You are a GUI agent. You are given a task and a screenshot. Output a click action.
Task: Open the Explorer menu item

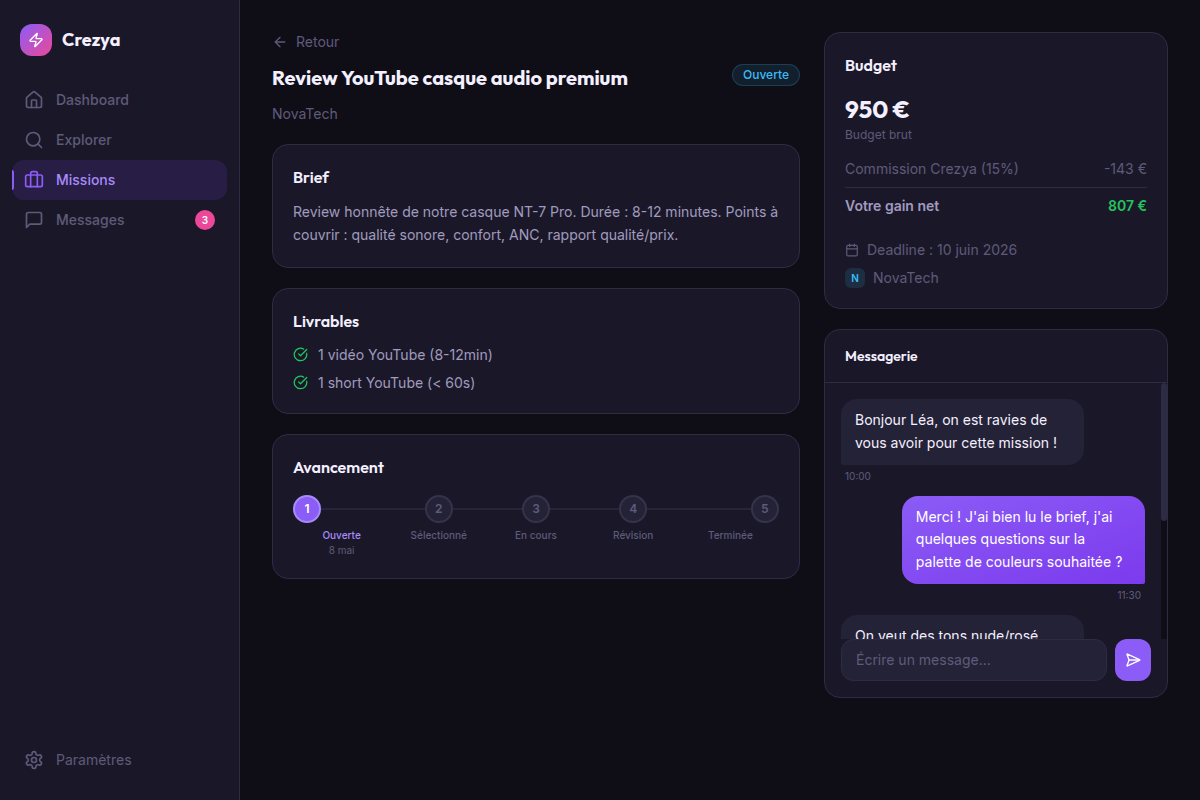[120, 140]
